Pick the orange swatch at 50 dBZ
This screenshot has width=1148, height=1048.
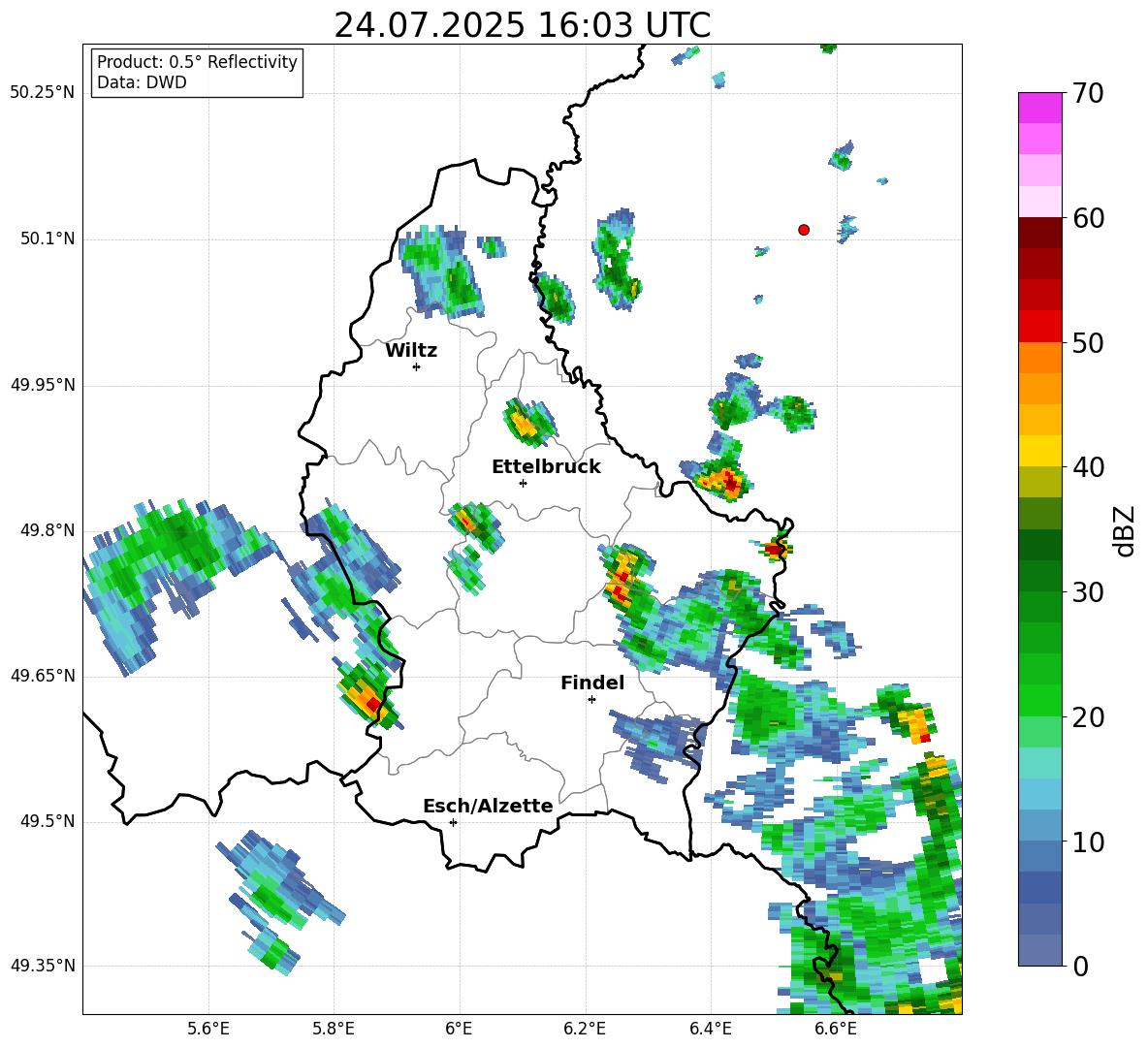[1039, 358]
